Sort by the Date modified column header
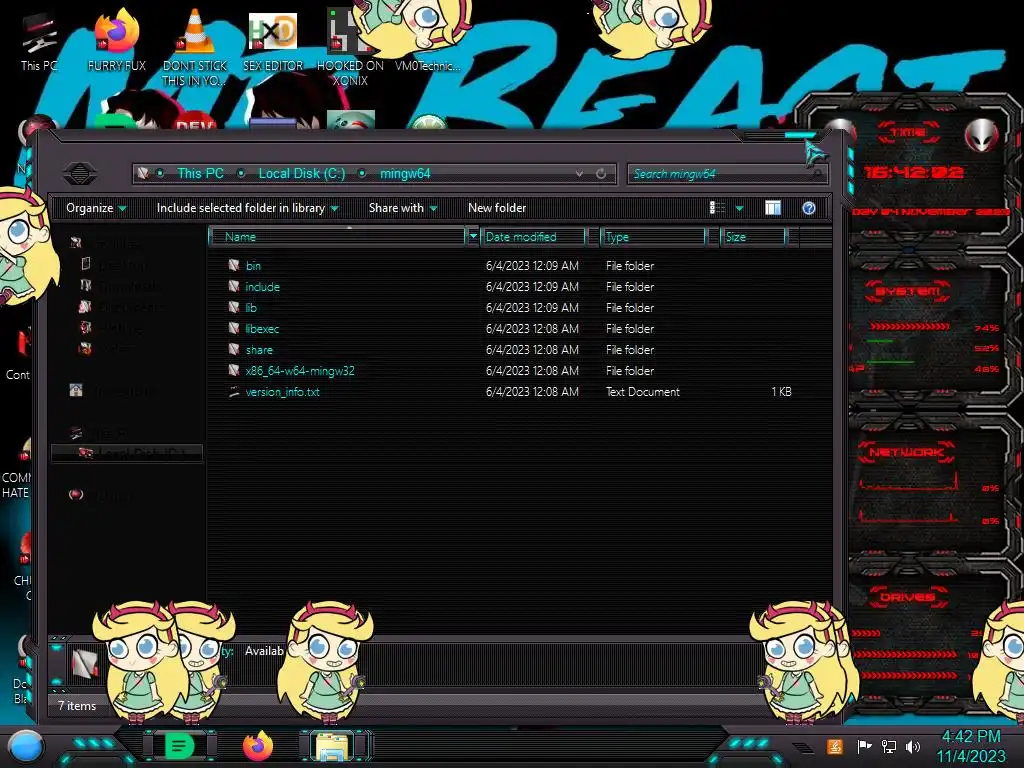 tap(534, 236)
